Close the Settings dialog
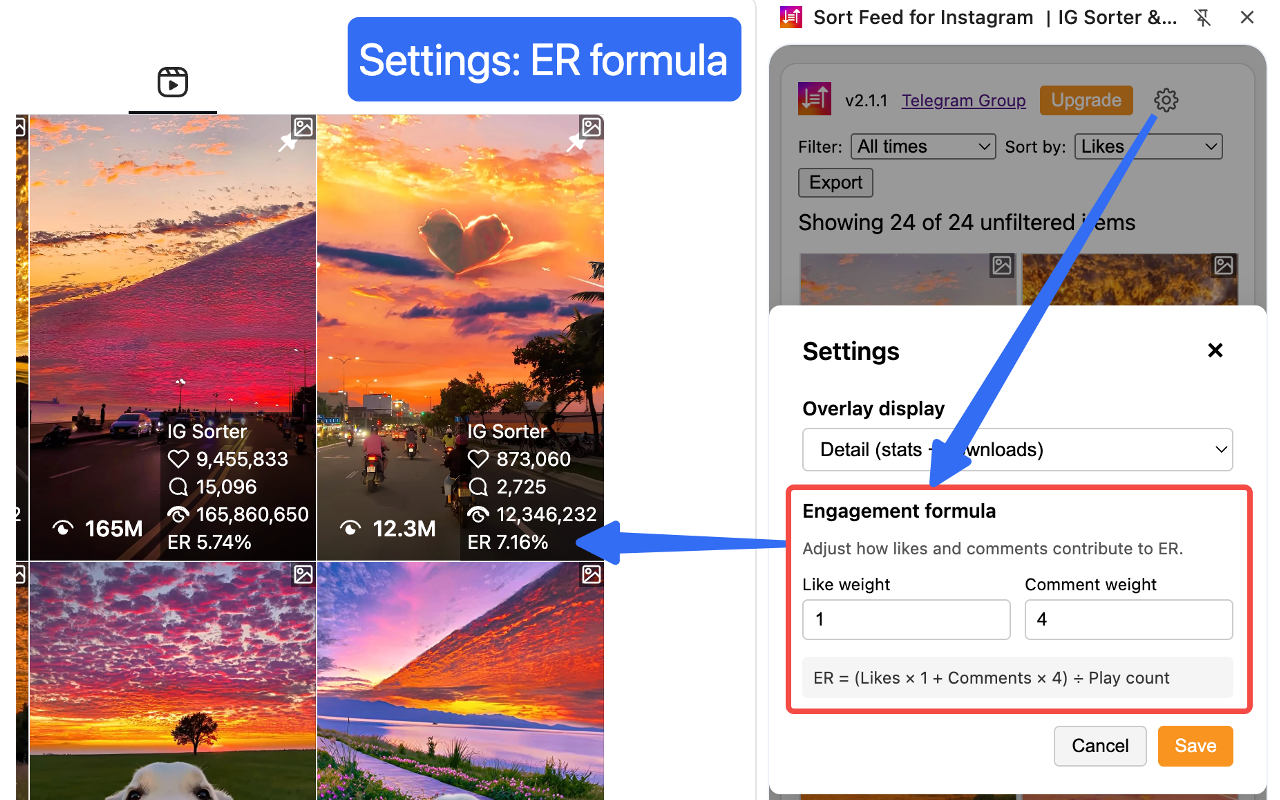 point(1215,351)
